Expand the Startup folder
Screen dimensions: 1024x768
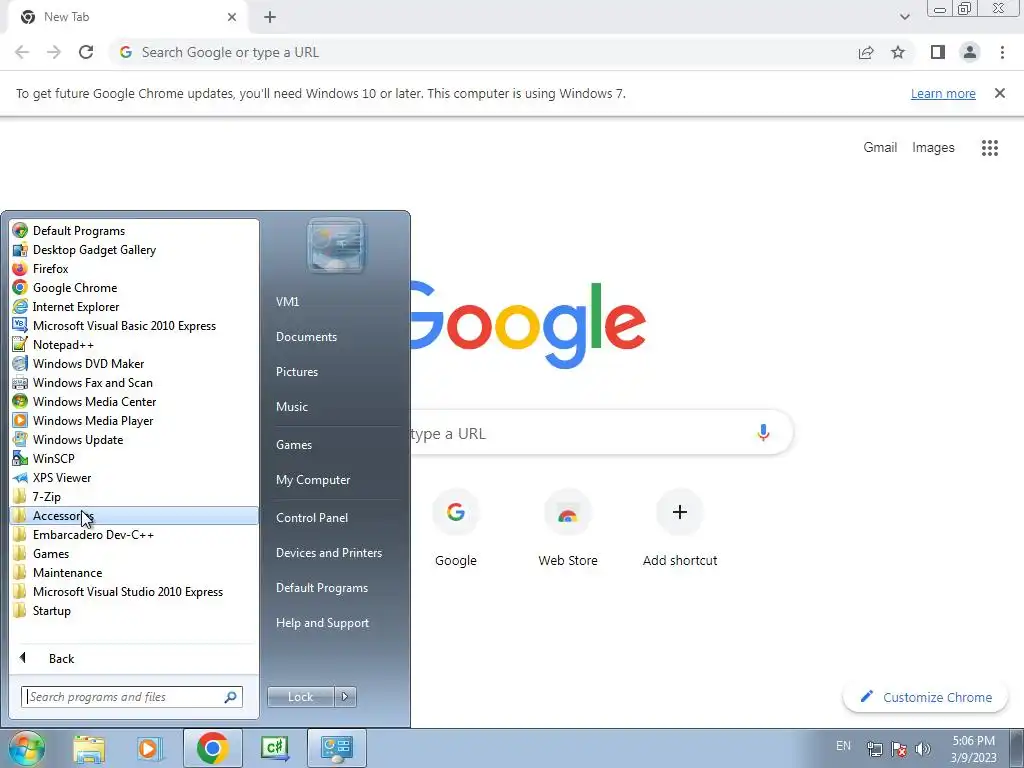(134, 610)
